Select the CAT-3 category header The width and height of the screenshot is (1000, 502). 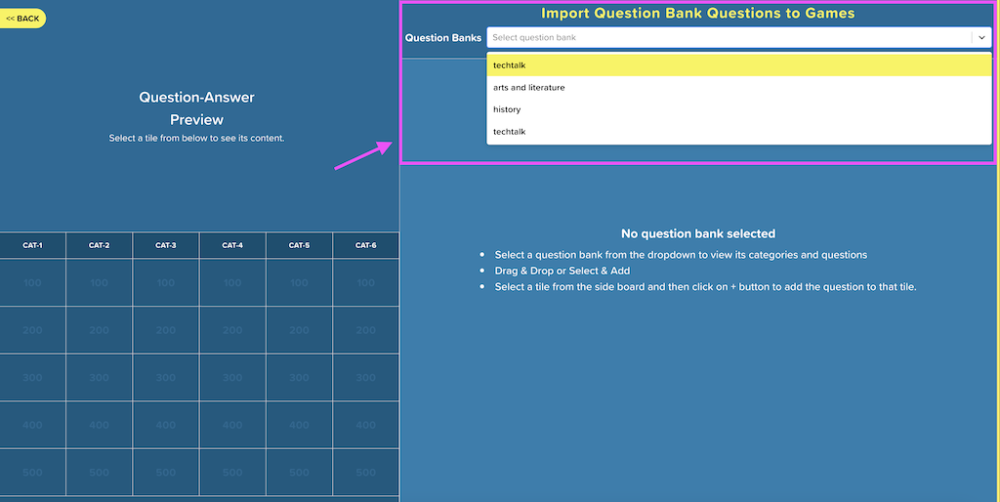click(x=166, y=246)
